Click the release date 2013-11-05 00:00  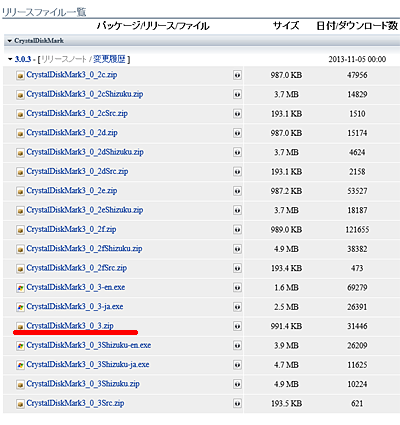pyautogui.click(x=357, y=60)
